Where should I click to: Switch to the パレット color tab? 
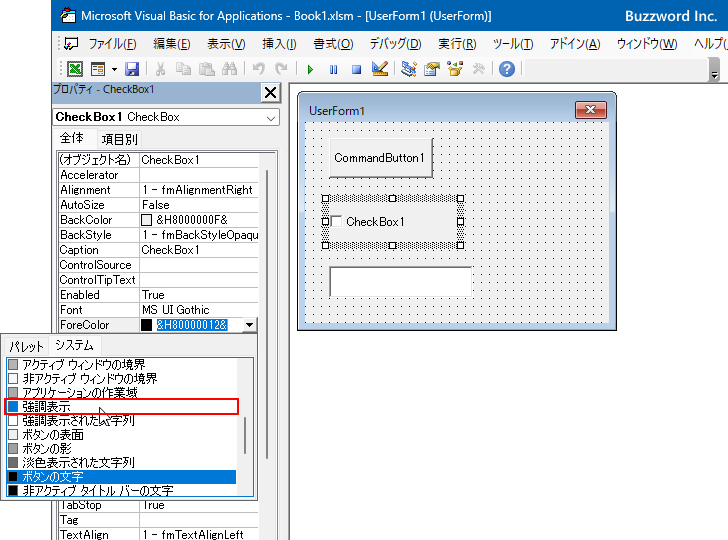tap(26, 346)
